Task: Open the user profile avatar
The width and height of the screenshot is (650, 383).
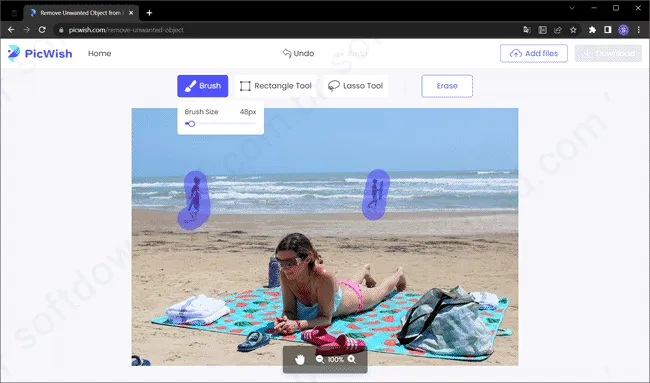Action: click(x=623, y=30)
